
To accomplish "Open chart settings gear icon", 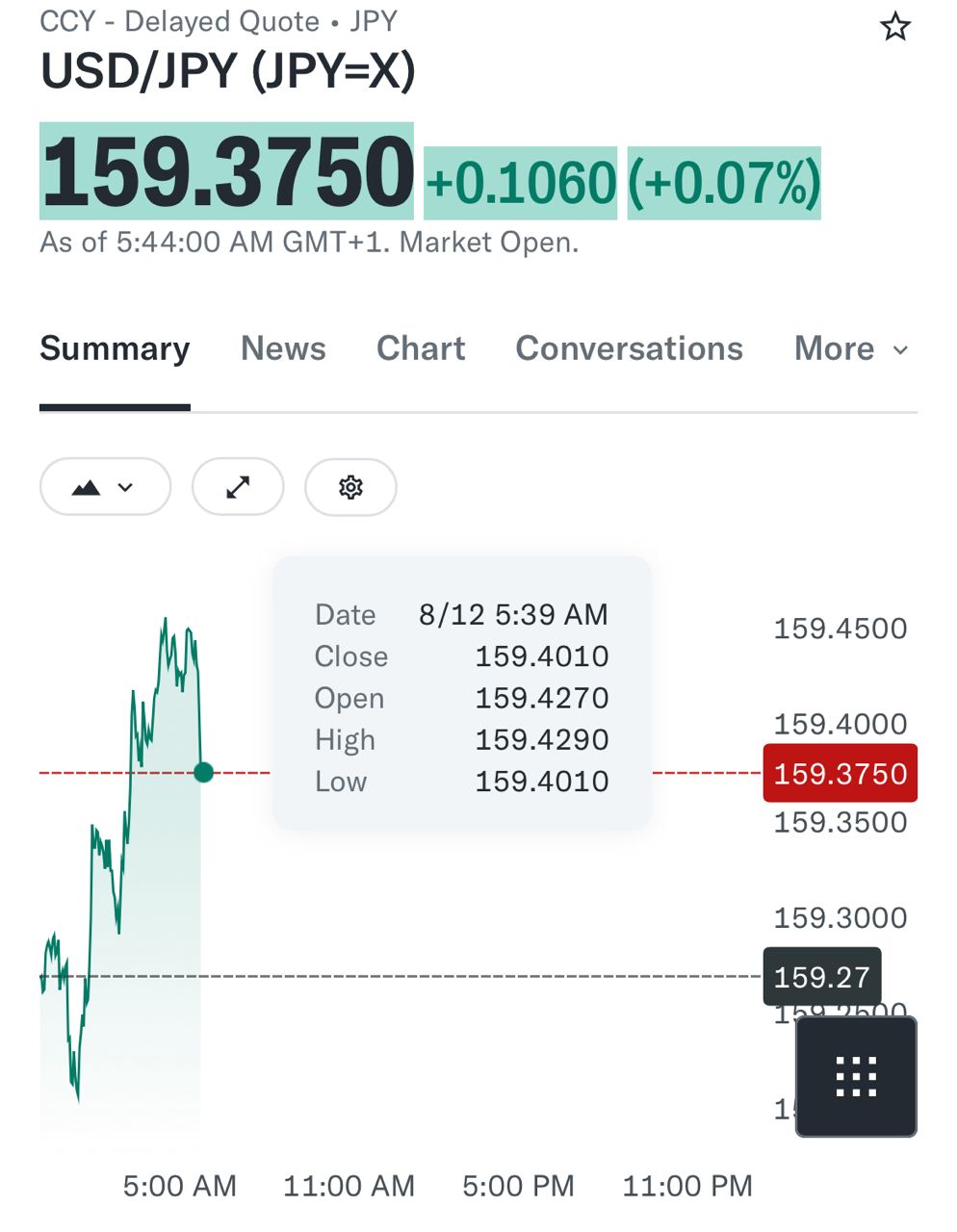I will click(x=350, y=487).
